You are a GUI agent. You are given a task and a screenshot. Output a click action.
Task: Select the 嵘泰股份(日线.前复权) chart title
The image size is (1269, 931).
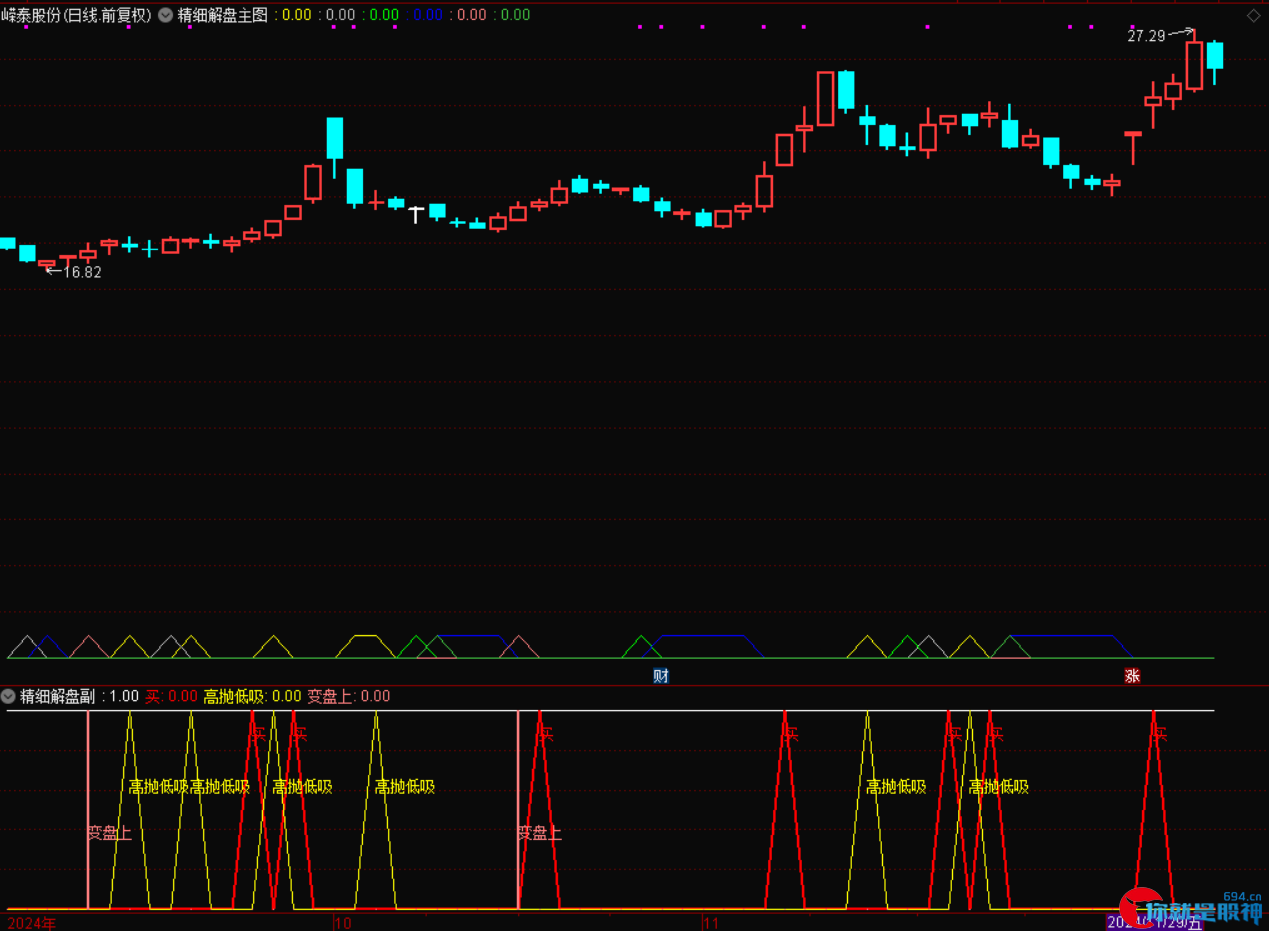click(77, 15)
